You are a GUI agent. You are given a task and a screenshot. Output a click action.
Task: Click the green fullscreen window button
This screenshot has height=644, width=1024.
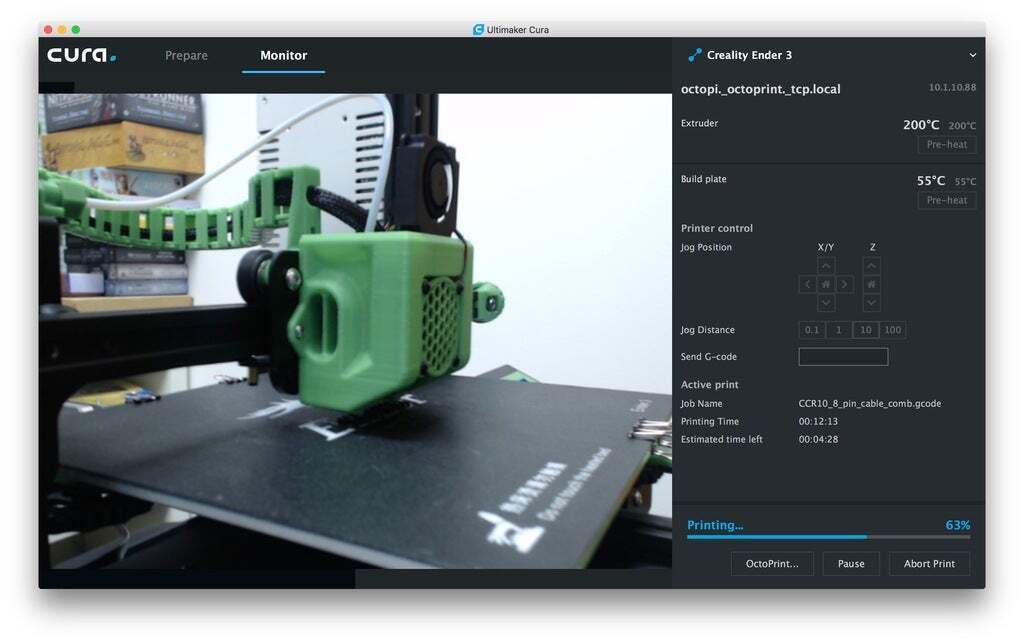76,29
